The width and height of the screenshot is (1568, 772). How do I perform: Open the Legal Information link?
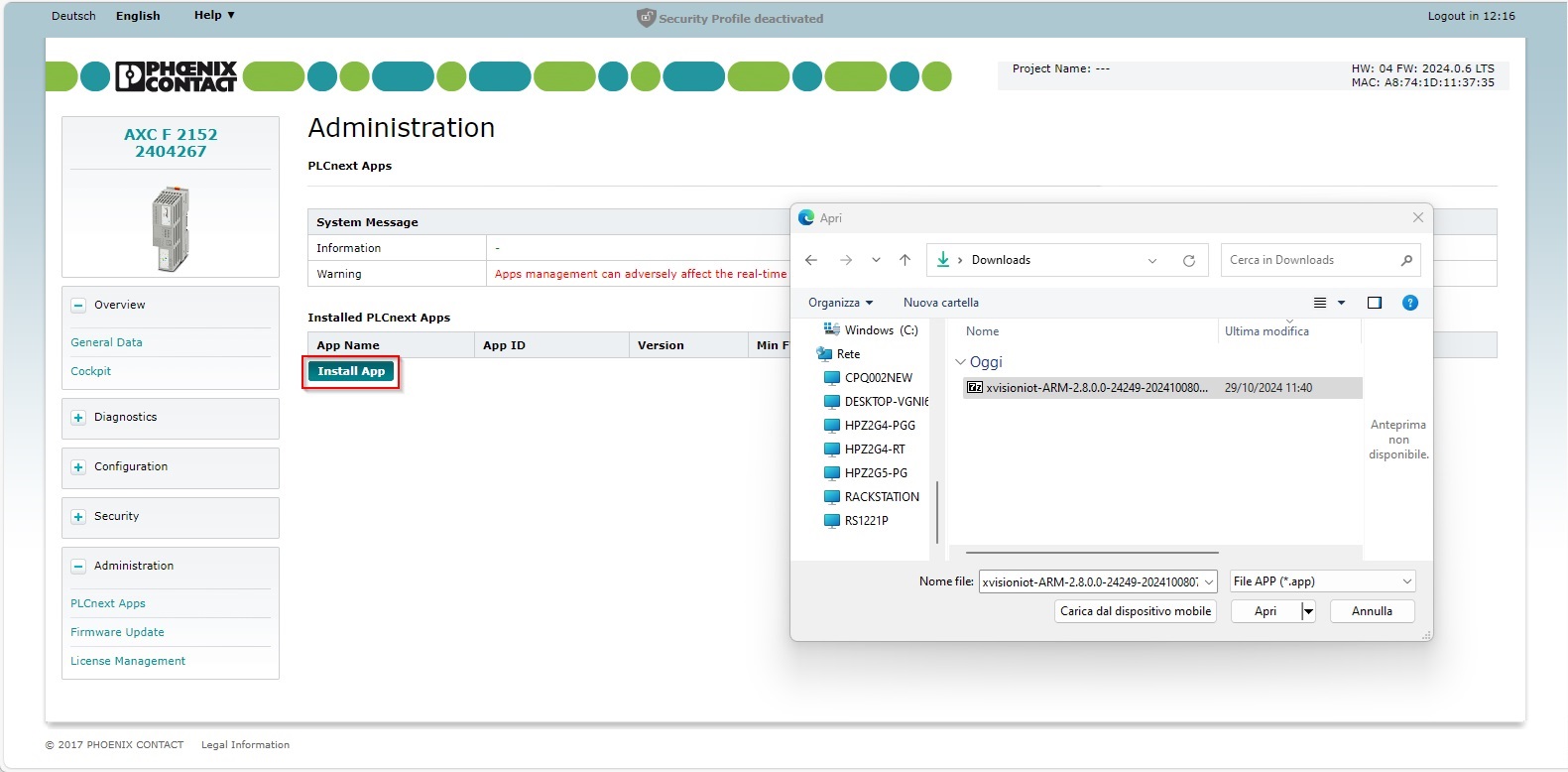(x=245, y=745)
